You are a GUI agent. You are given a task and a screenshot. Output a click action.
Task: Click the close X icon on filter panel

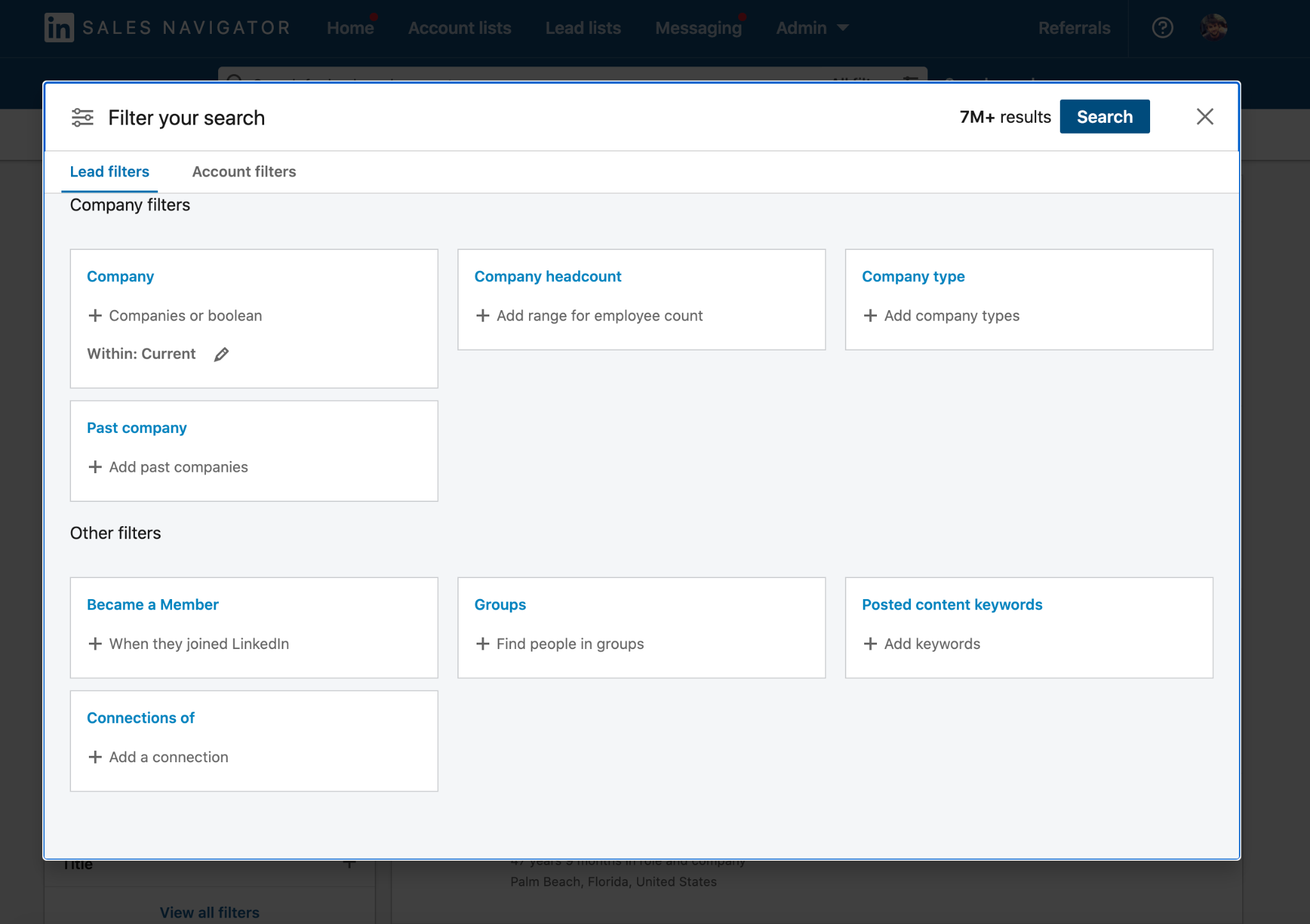[x=1204, y=117]
